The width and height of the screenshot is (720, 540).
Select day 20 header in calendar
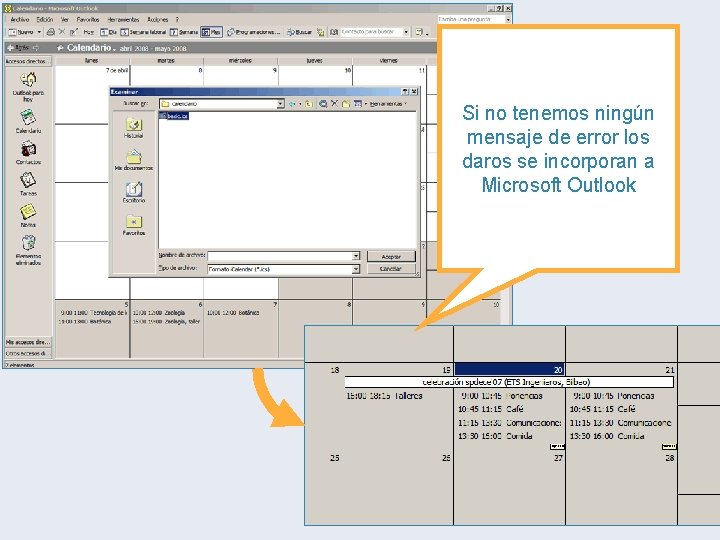coord(509,369)
